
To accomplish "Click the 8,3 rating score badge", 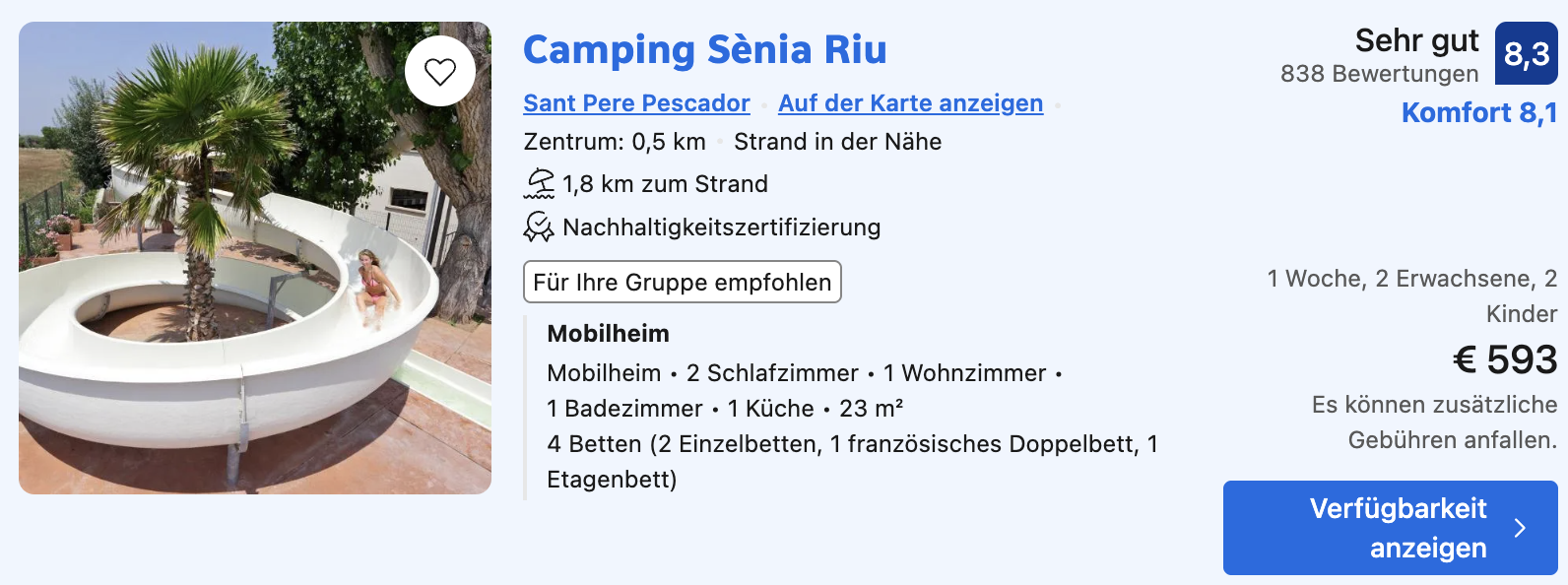I will tap(1527, 53).
